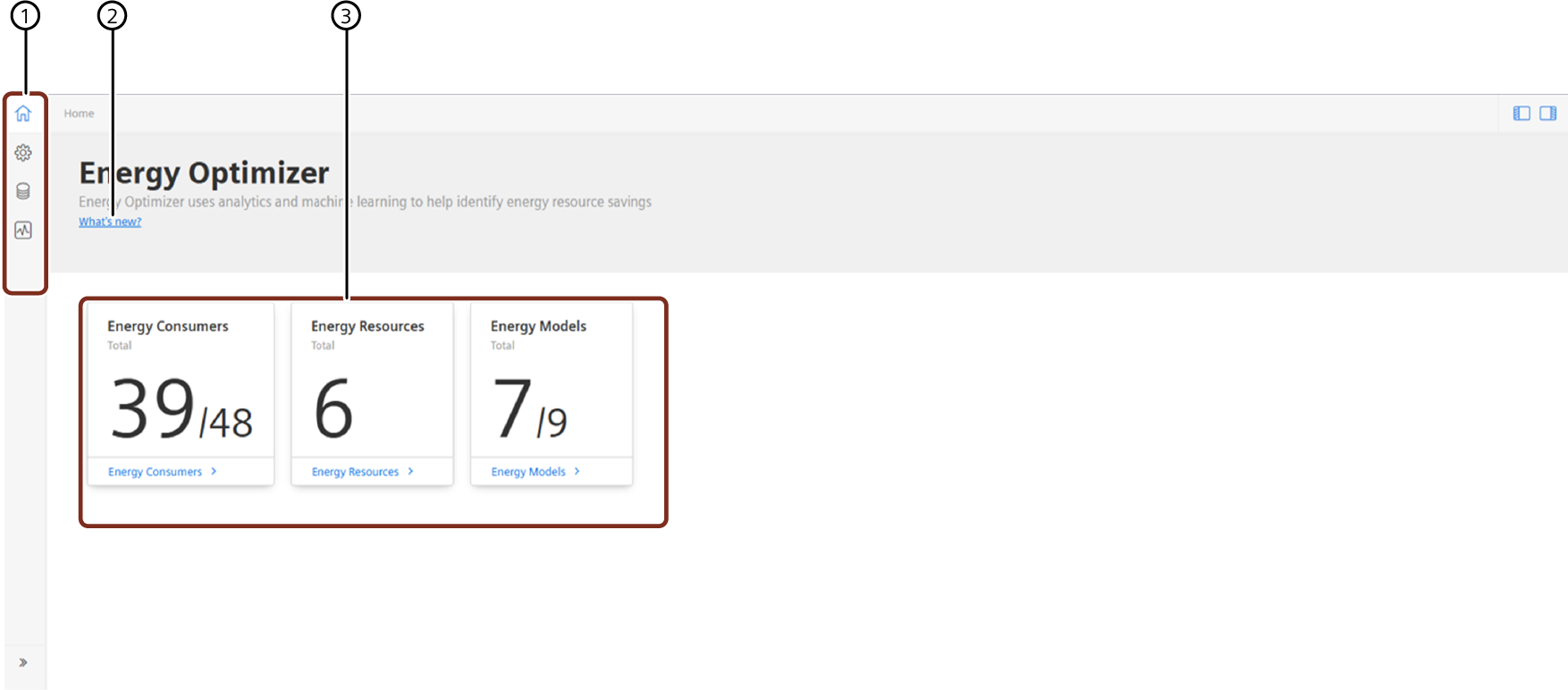Open the Home icon in sidebar

pyautogui.click(x=23, y=114)
